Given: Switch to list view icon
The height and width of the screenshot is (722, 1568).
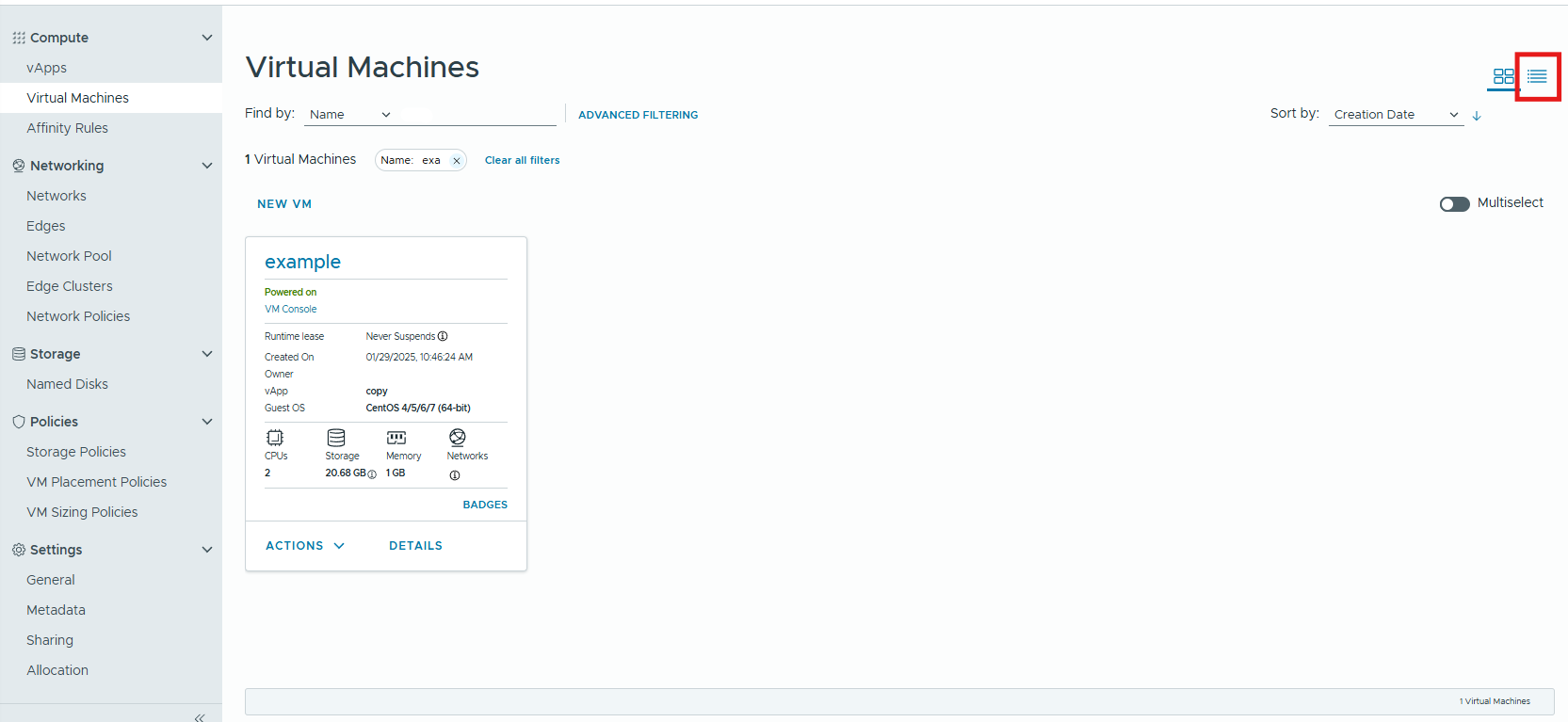Looking at the screenshot, I should point(1537,76).
